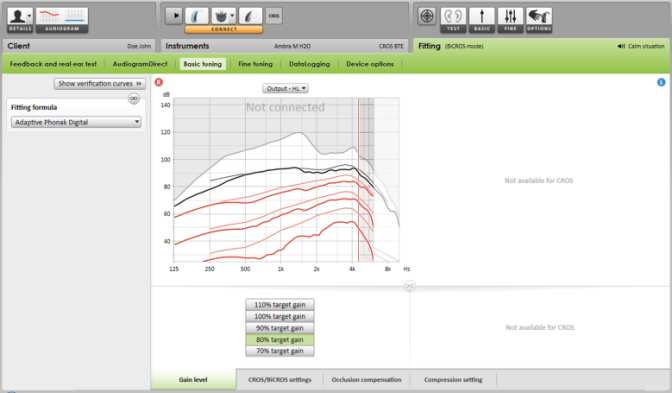Select 100% target gain

coord(280,316)
